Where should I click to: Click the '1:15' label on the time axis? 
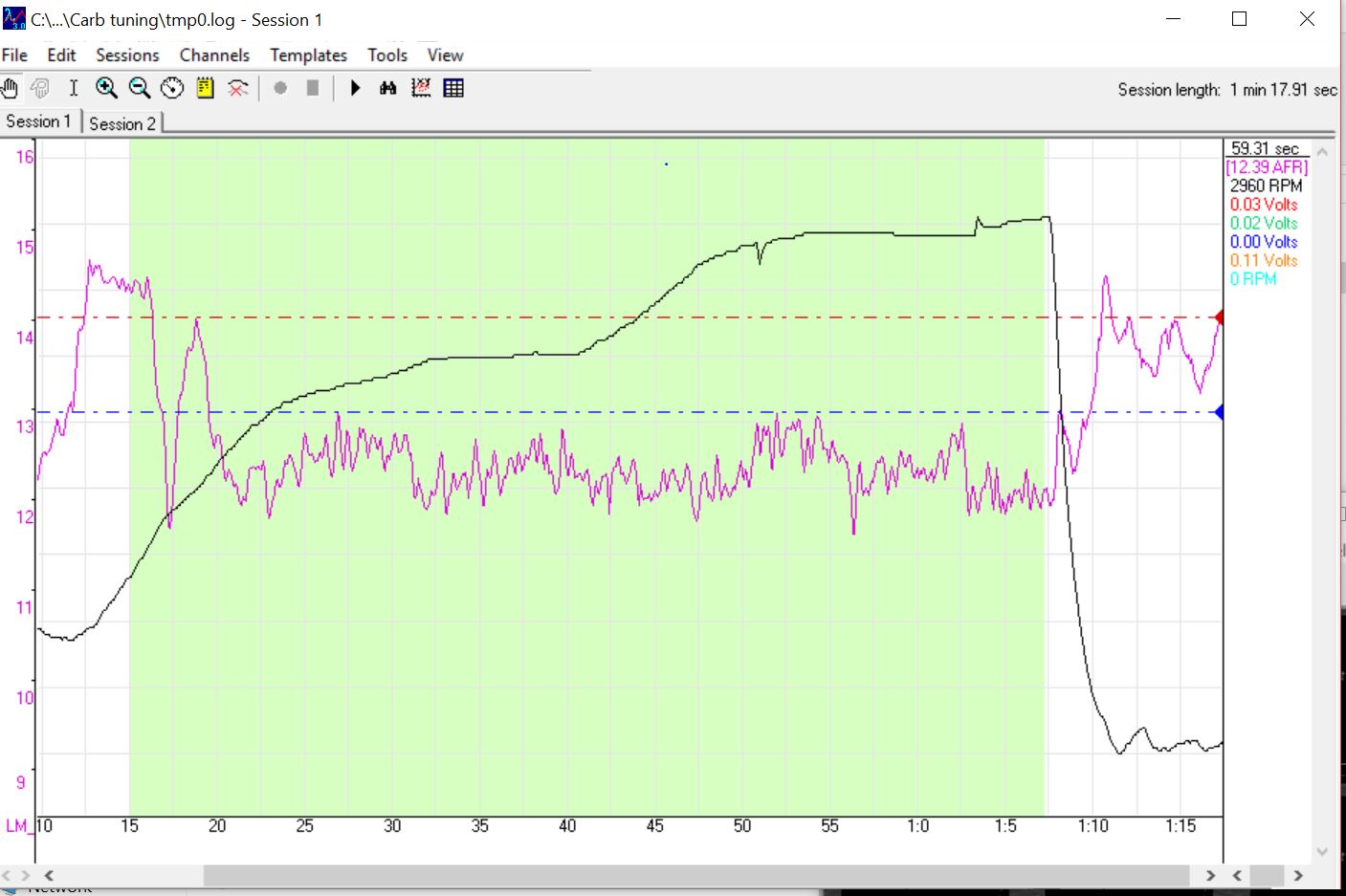pyautogui.click(x=1181, y=826)
